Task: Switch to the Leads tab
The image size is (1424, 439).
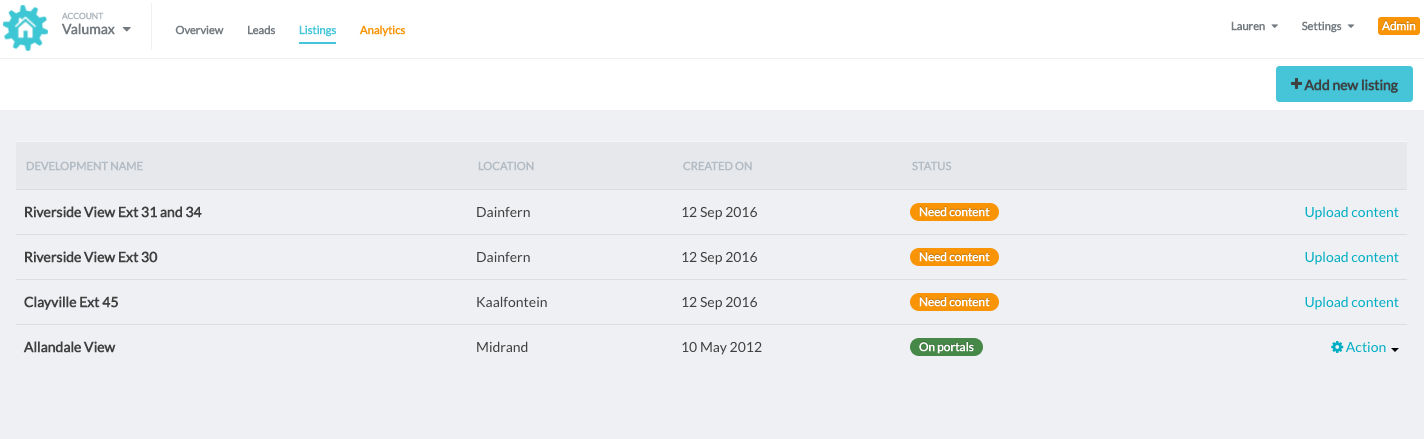Action: point(261,30)
